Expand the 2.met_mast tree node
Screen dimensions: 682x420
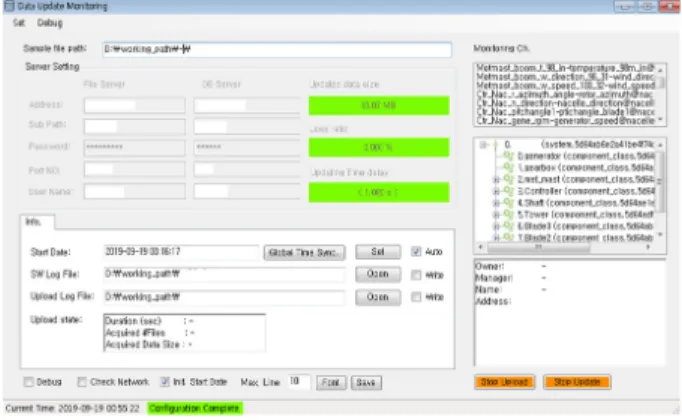coord(496,179)
